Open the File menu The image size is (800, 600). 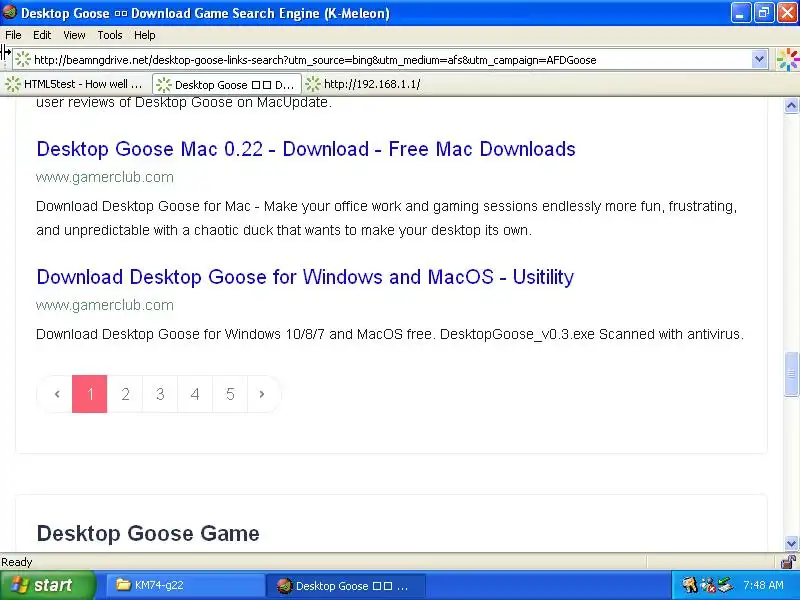13,35
